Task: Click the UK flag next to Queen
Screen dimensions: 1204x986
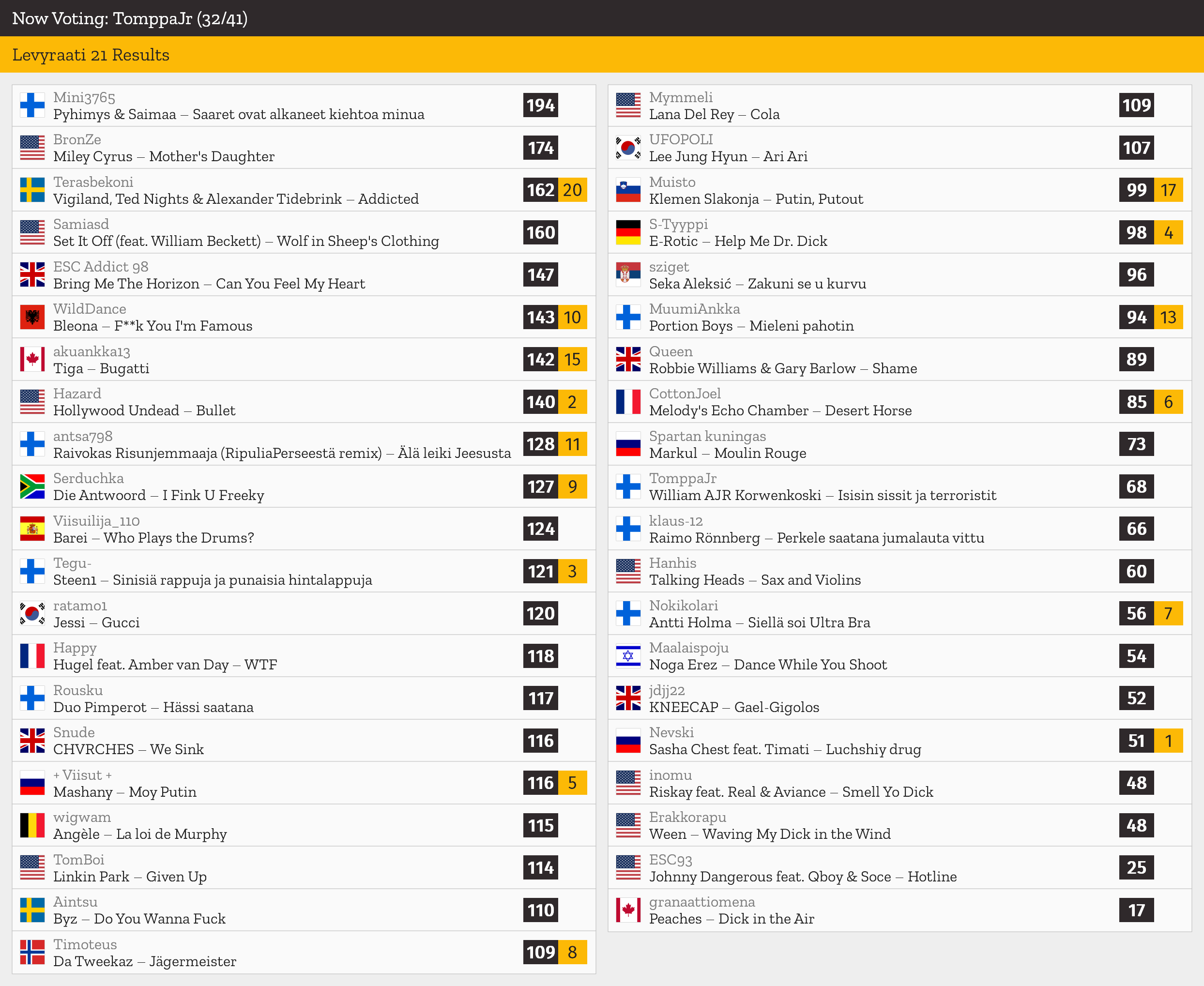Action: tap(628, 360)
